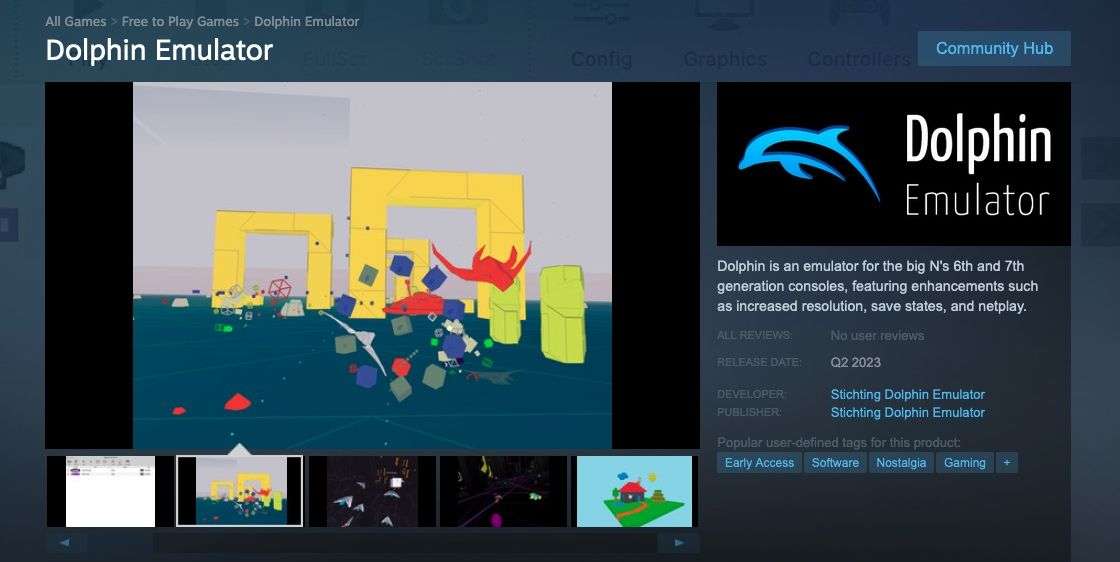This screenshot has height=562, width=1120.
Task: Go to All Games breadcrumb
Action: (x=76, y=21)
